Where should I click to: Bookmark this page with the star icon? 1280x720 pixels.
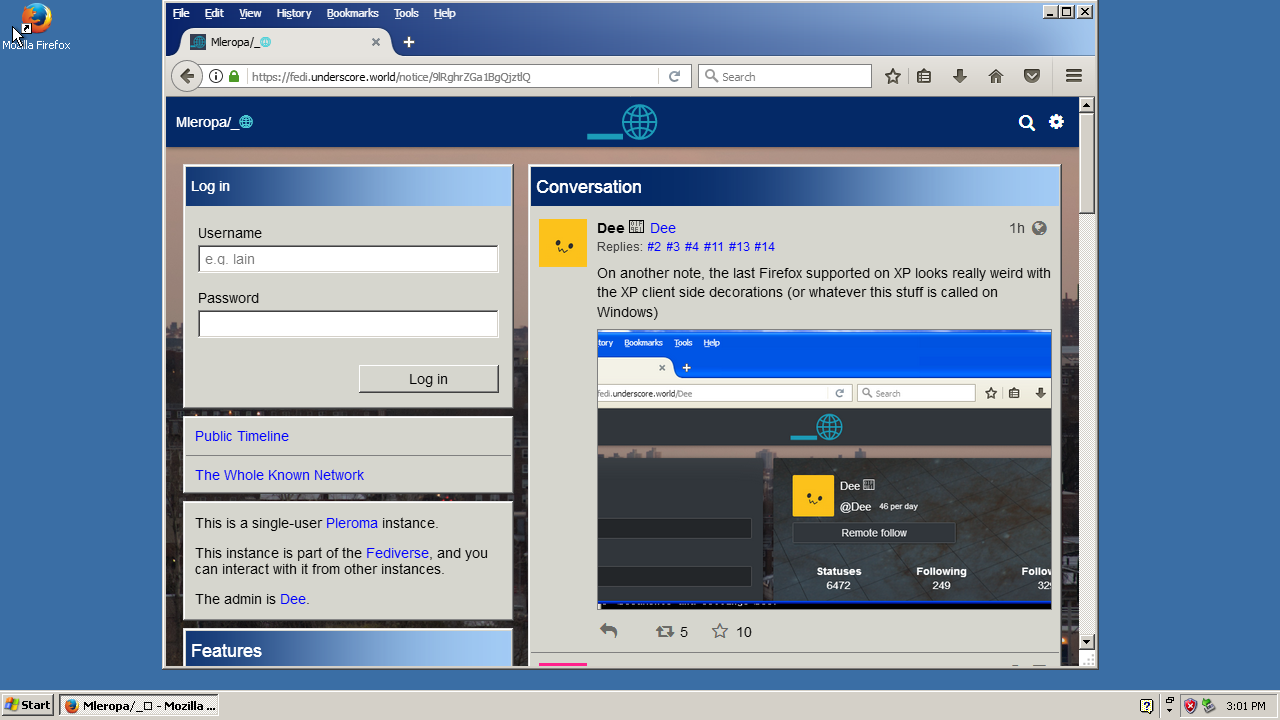click(x=893, y=76)
